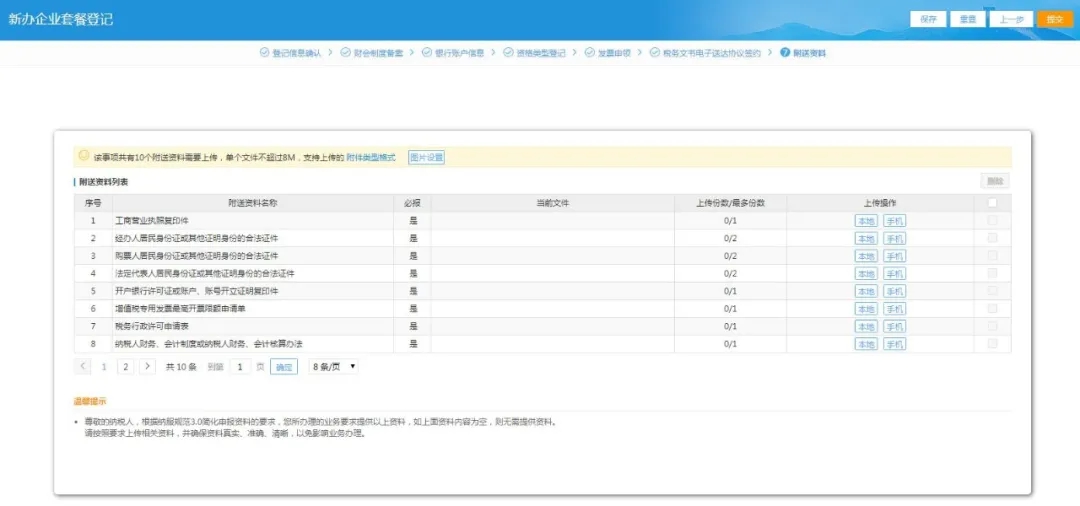
Task: Upload 工商营业执照复印件 via 手机 button
Action: [894, 221]
